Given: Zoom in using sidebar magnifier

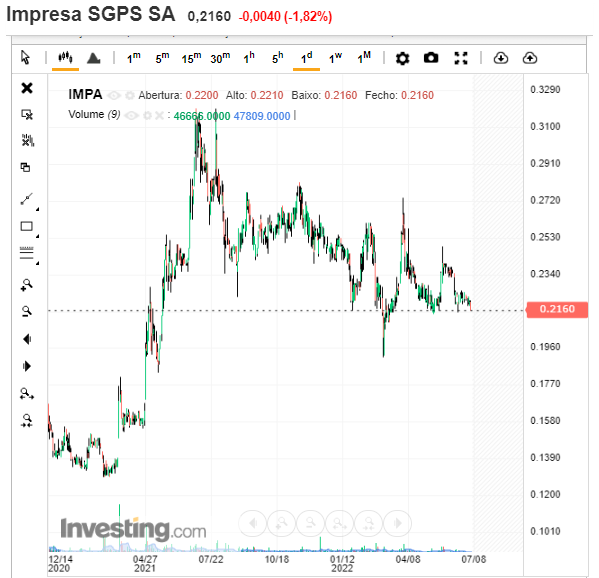Looking at the screenshot, I should pyautogui.click(x=26, y=285).
